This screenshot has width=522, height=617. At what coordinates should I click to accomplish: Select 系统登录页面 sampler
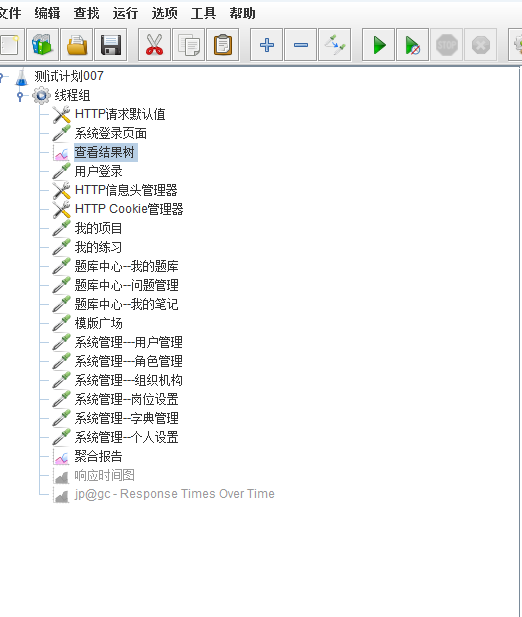coord(111,133)
